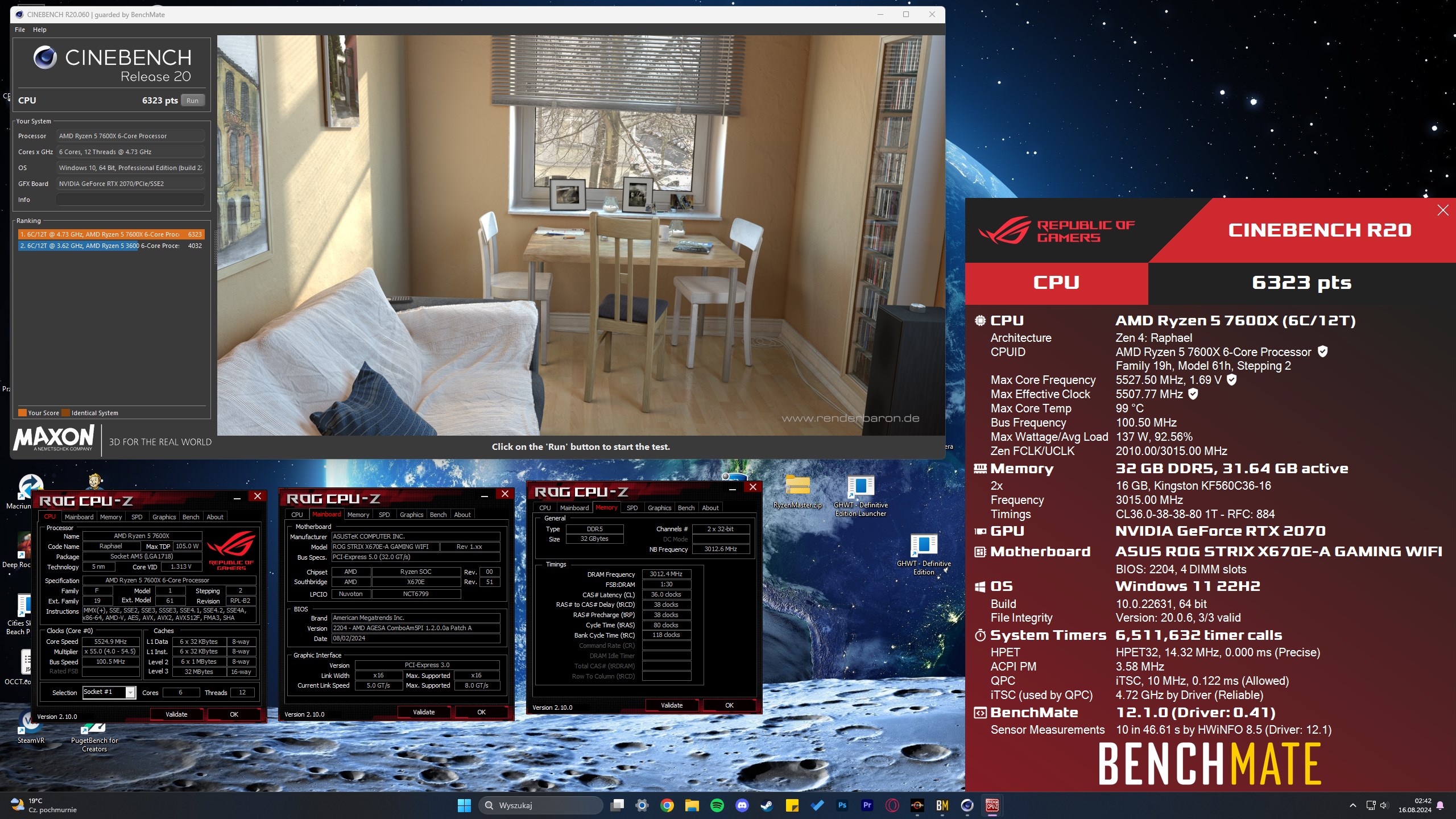Open GHWT Definitive Edition desktop shortcut
The height and width of the screenshot is (819, 1456).
(924, 555)
